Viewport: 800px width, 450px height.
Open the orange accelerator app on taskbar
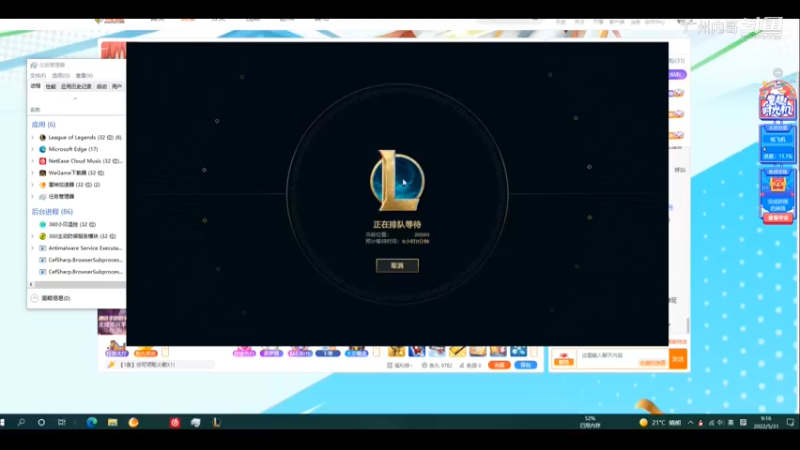click(134, 422)
